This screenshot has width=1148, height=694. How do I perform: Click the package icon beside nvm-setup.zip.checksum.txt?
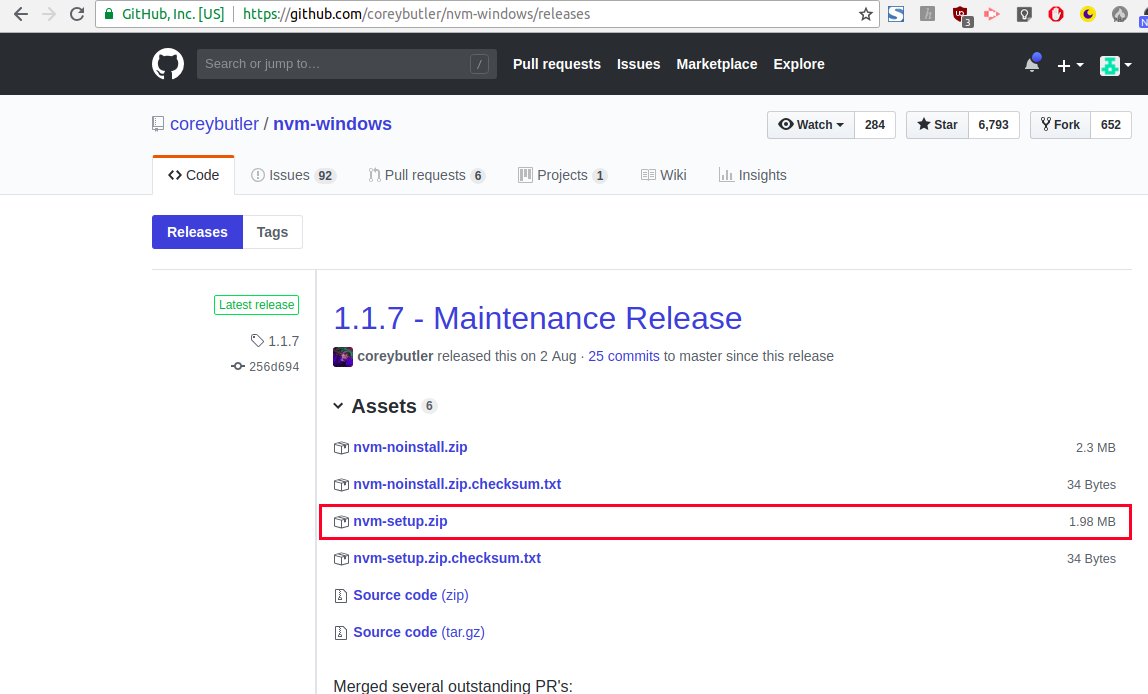[340, 559]
